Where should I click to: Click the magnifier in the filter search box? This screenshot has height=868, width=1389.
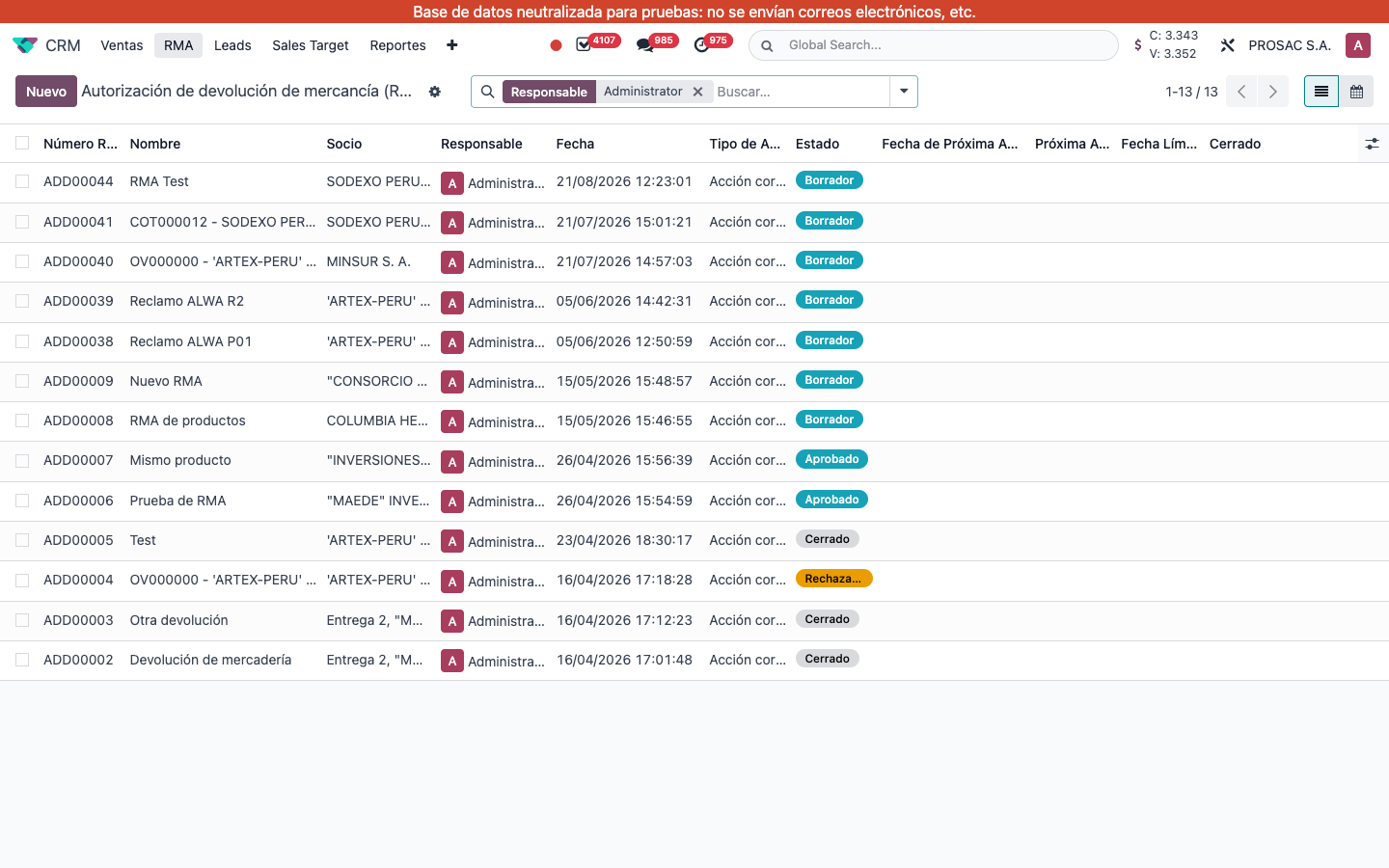pyautogui.click(x=488, y=92)
